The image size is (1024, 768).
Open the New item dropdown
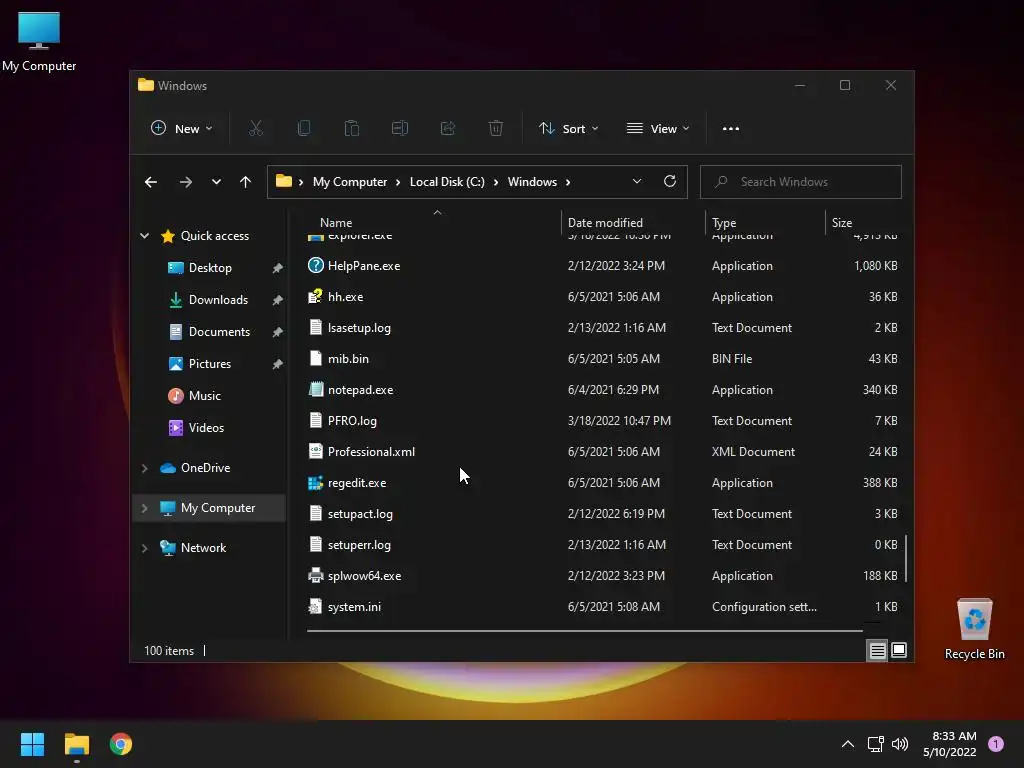[181, 129]
